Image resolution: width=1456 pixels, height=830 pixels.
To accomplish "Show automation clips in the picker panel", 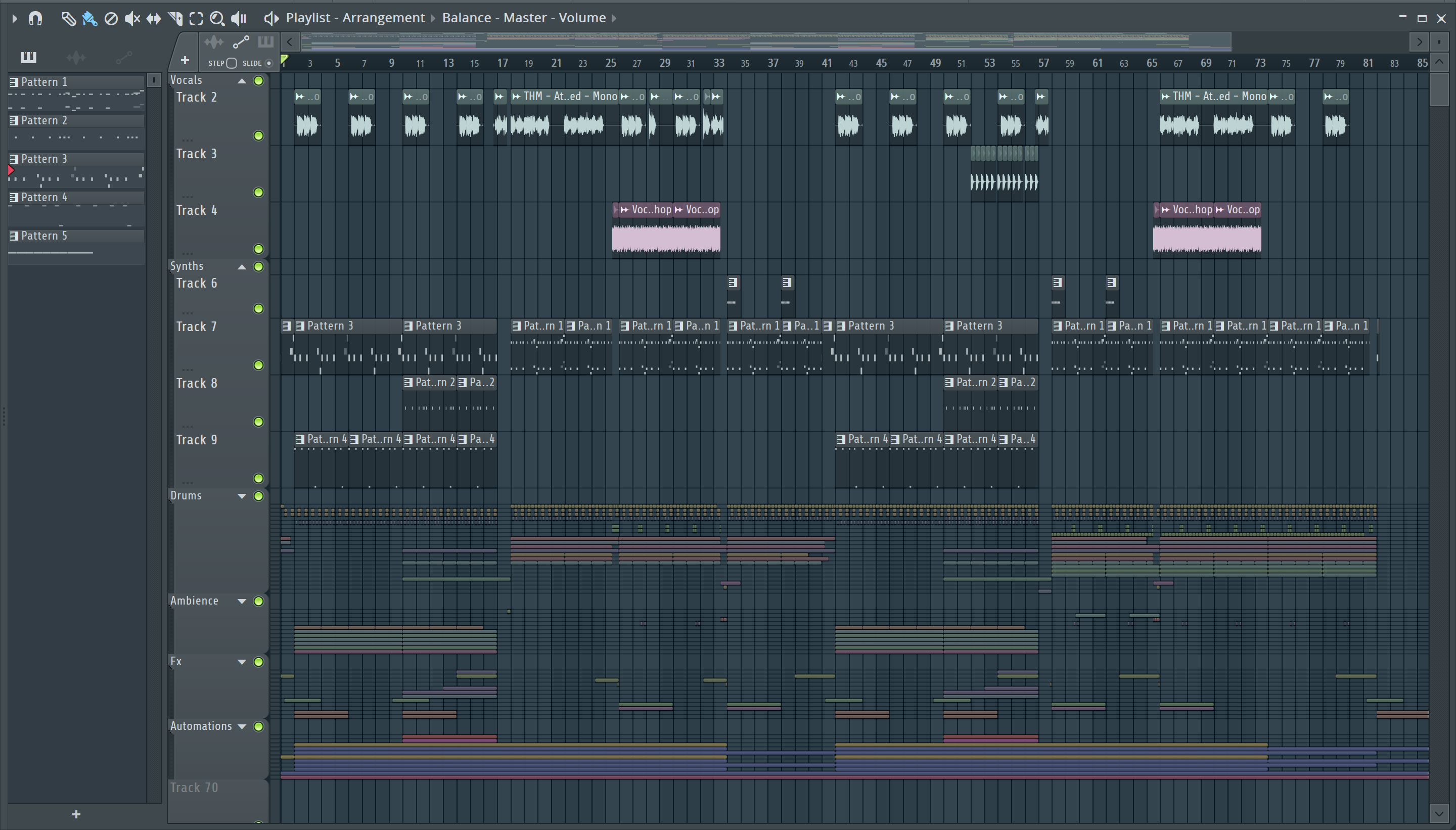I will pos(124,57).
